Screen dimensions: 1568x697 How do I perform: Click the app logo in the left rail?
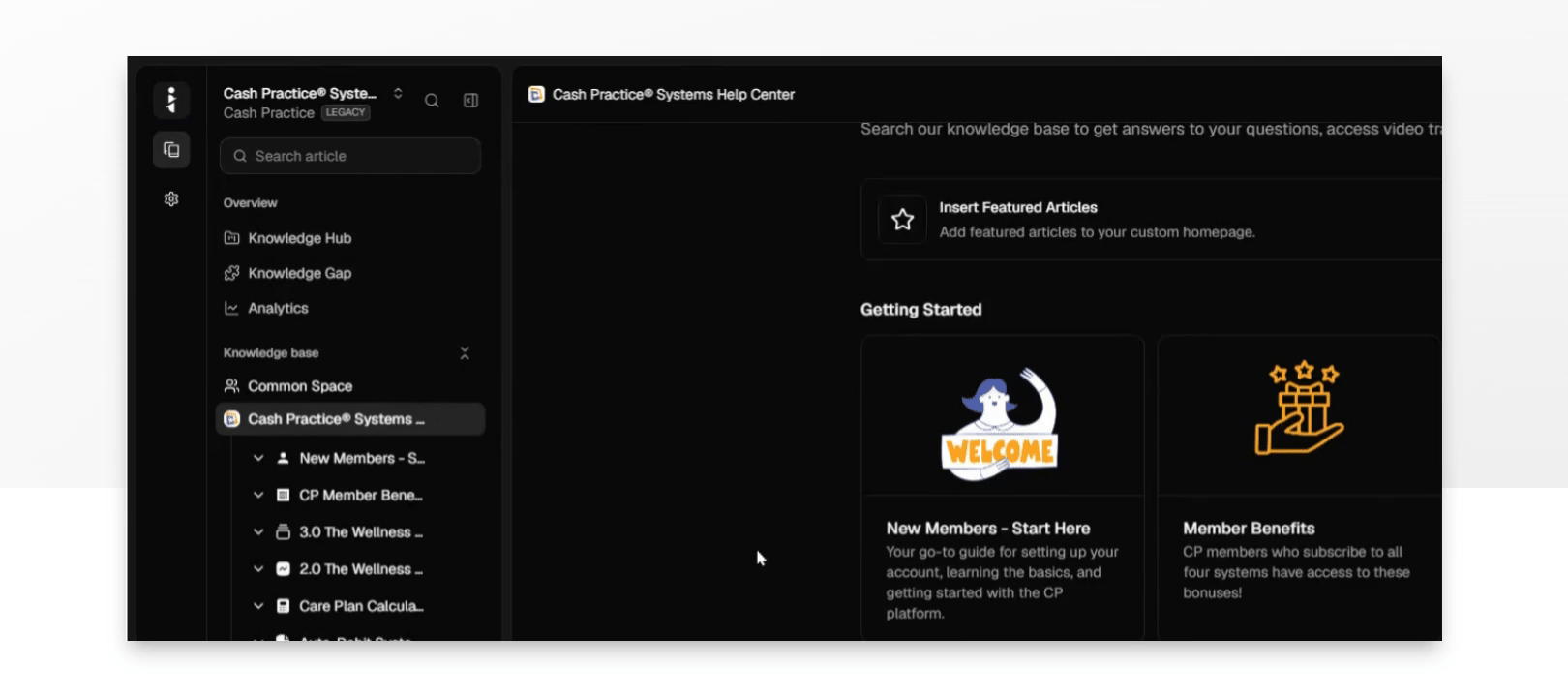click(171, 100)
